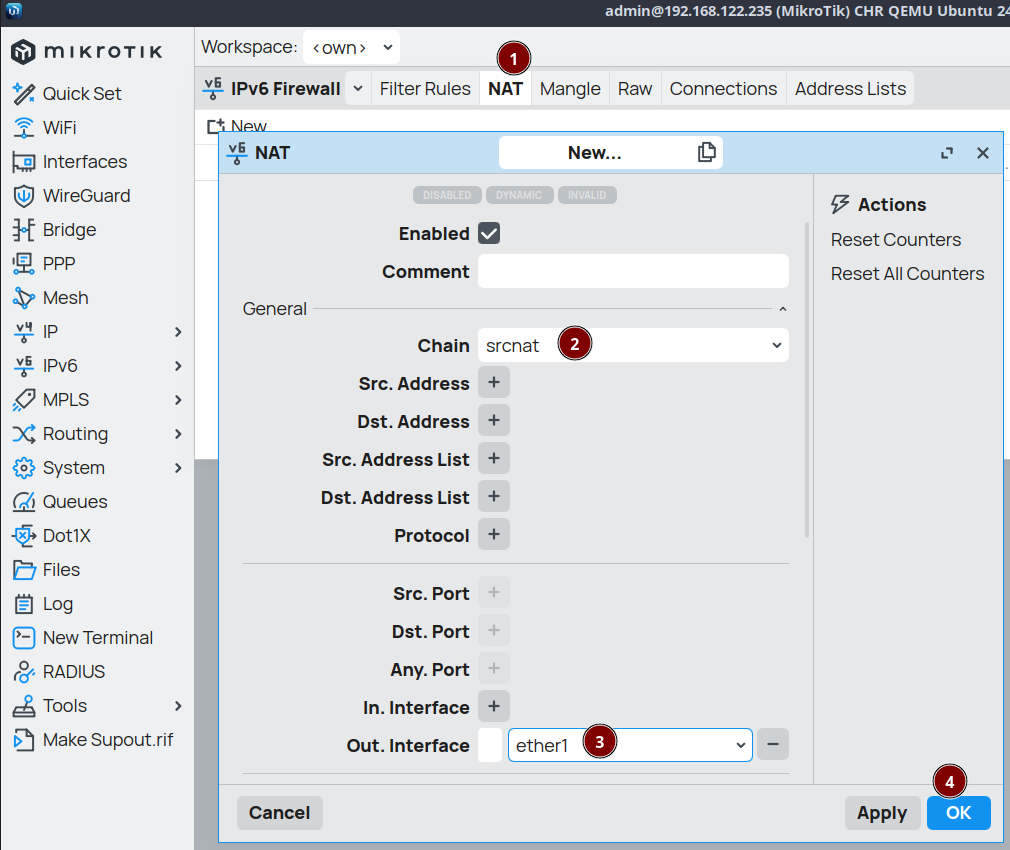Click the Apply button
This screenshot has height=850, width=1010.
881,813
